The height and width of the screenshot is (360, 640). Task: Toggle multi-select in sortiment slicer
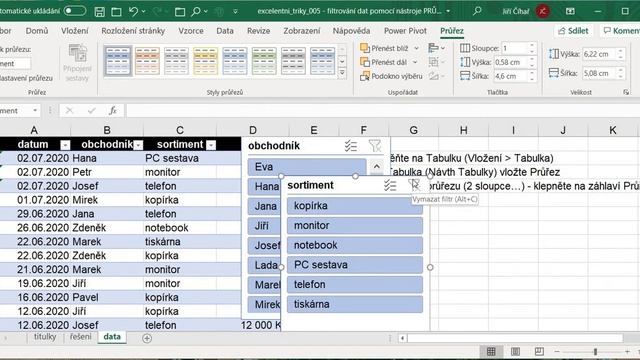[390, 185]
